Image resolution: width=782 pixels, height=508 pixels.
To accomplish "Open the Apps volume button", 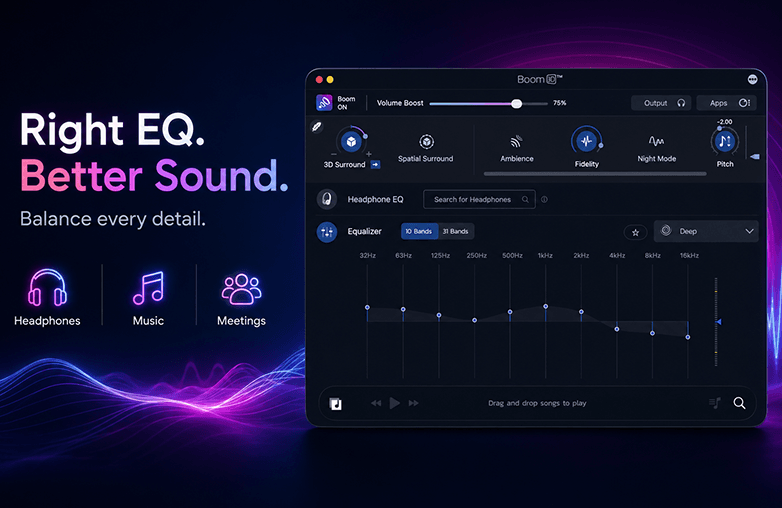I will 727,103.
